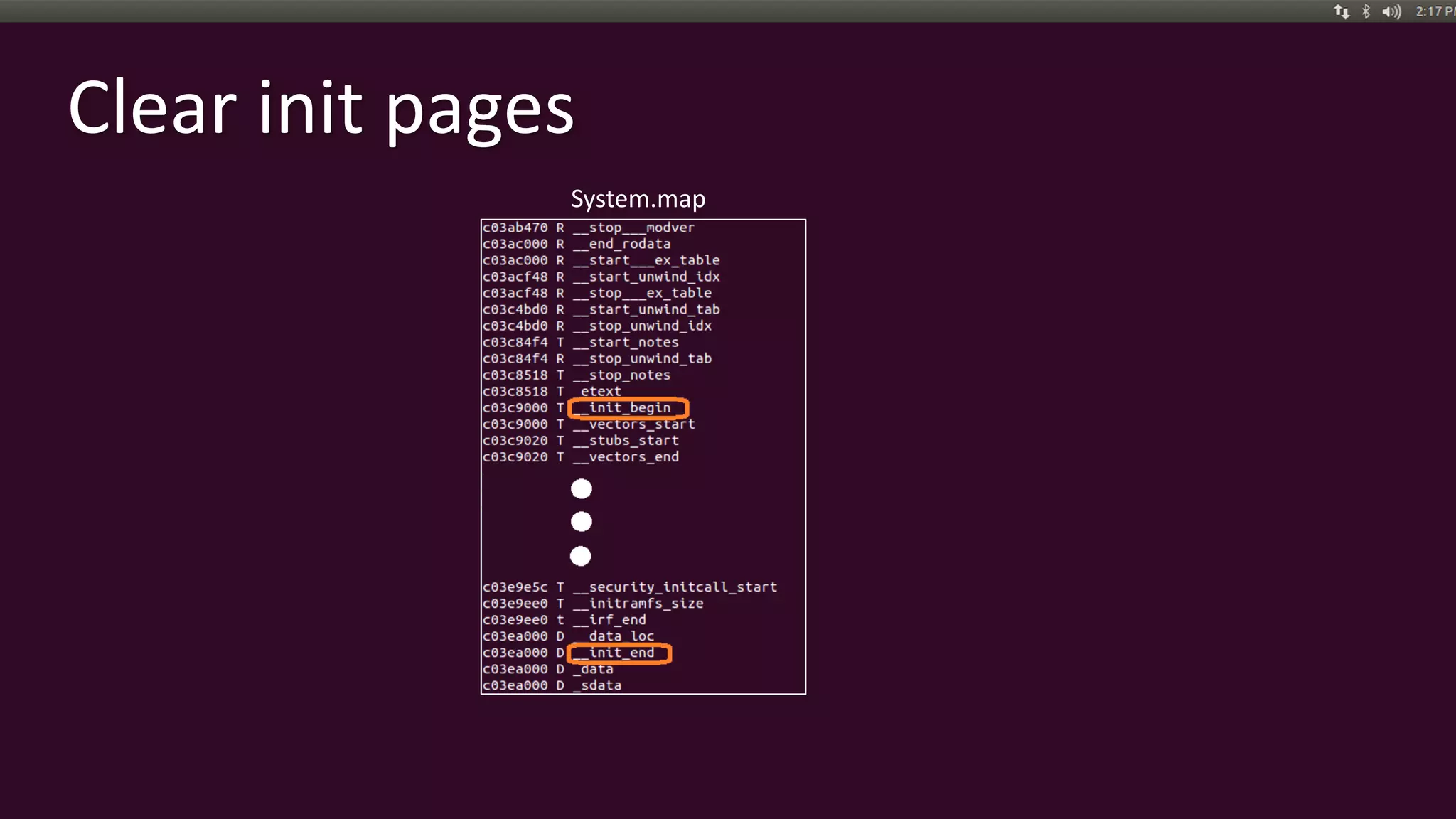Click address 'c03ab470' in first row
Screen dimensions: 1456x819
tap(515, 227)
